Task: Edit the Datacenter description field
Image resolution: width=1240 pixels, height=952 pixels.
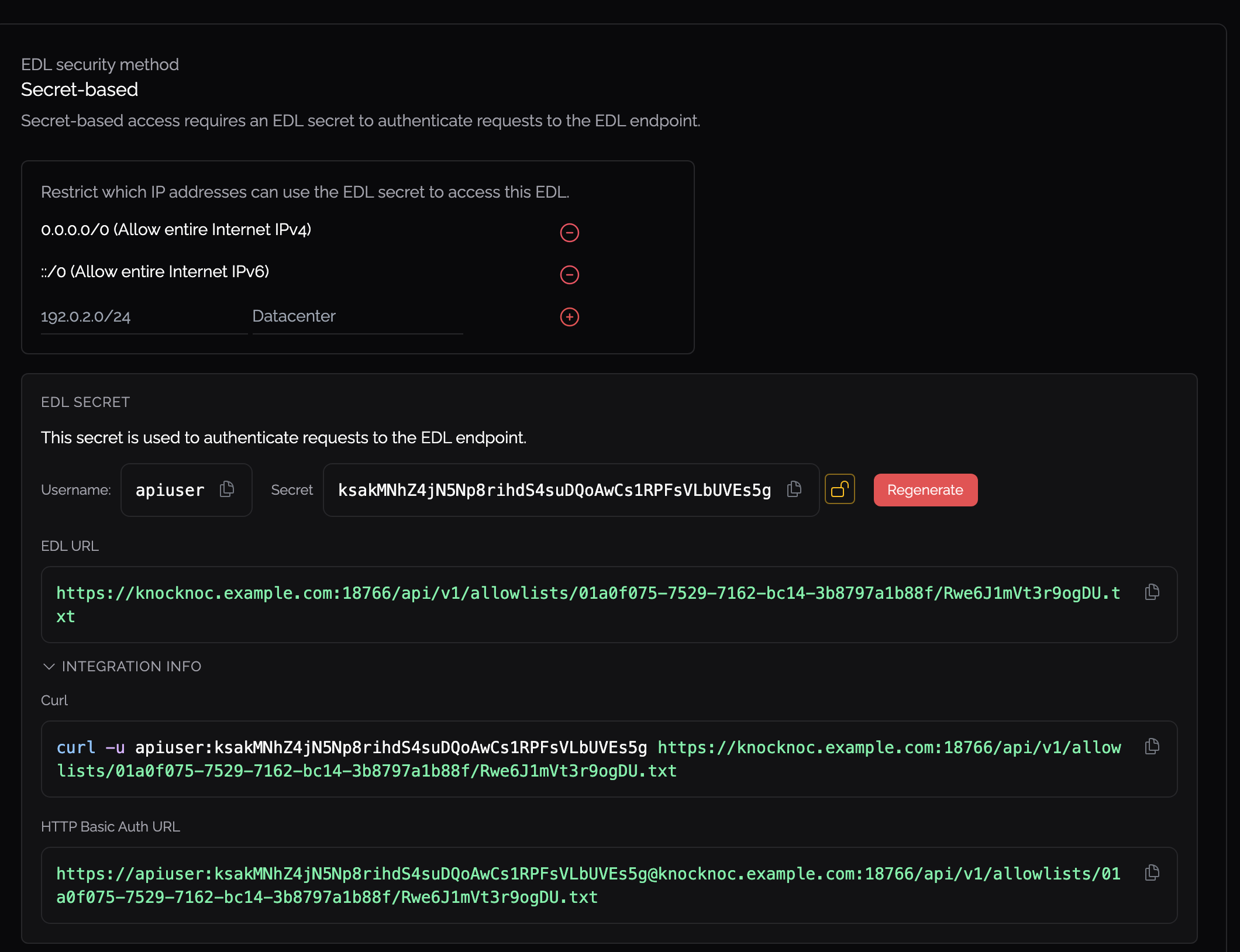Action: [x=357, y=317]
